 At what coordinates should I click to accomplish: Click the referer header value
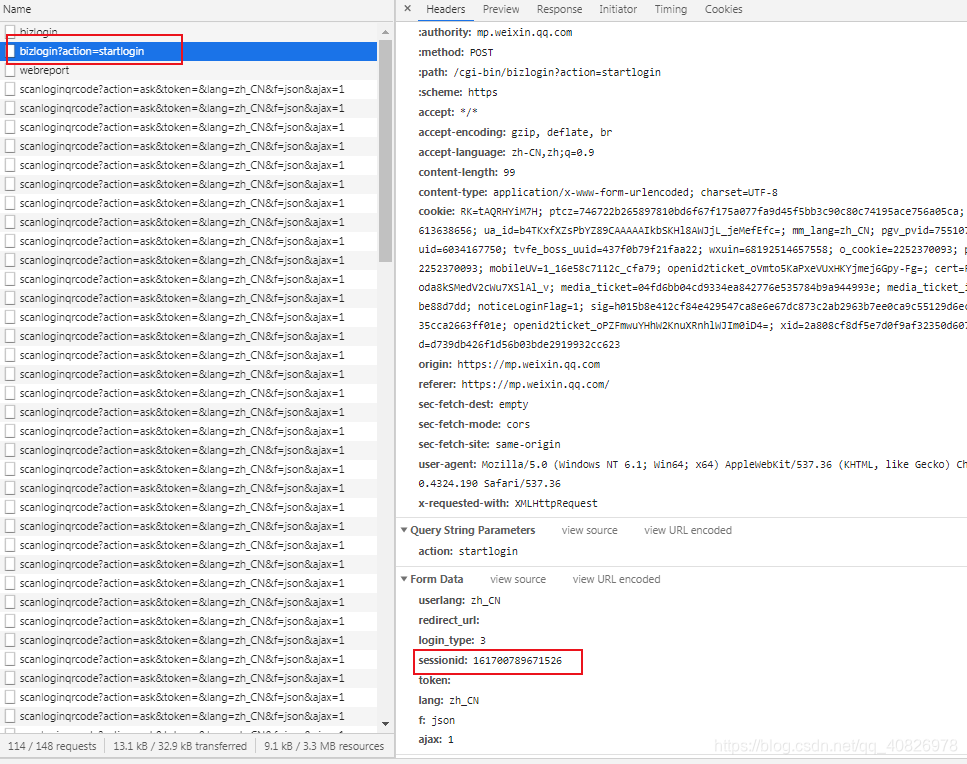click(535, 384)
